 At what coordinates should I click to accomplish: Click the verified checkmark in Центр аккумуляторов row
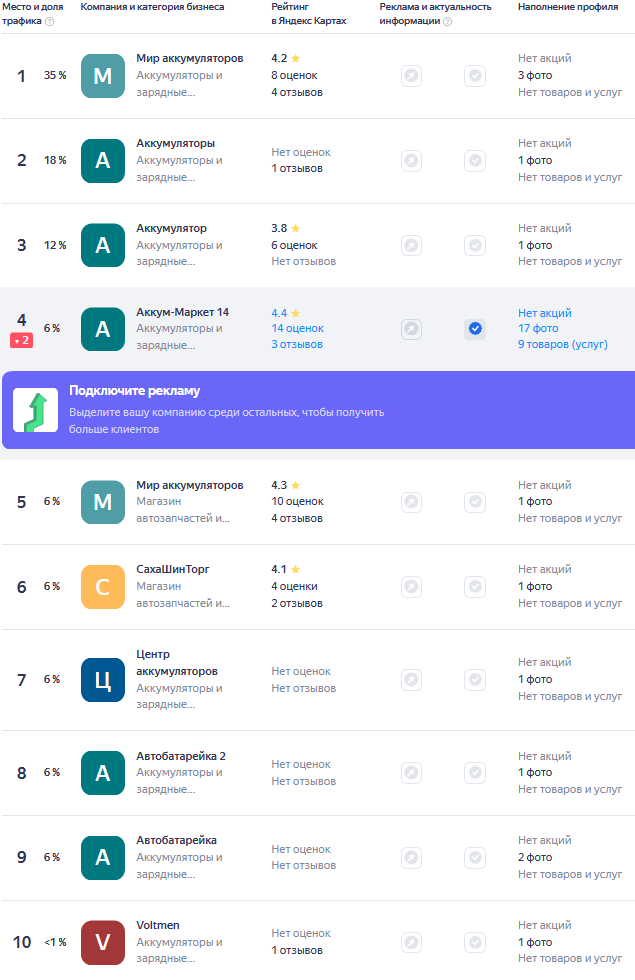pyautogui.click(x=475, y=679)
